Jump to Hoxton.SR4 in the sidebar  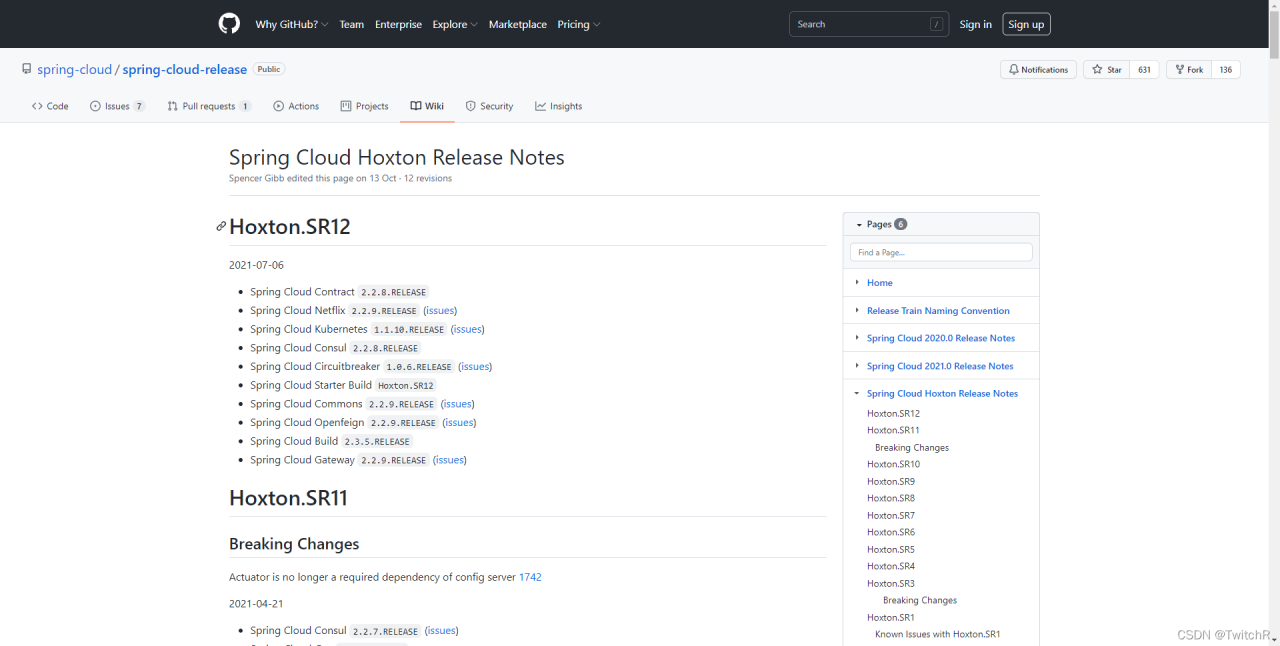pos(891,566)
